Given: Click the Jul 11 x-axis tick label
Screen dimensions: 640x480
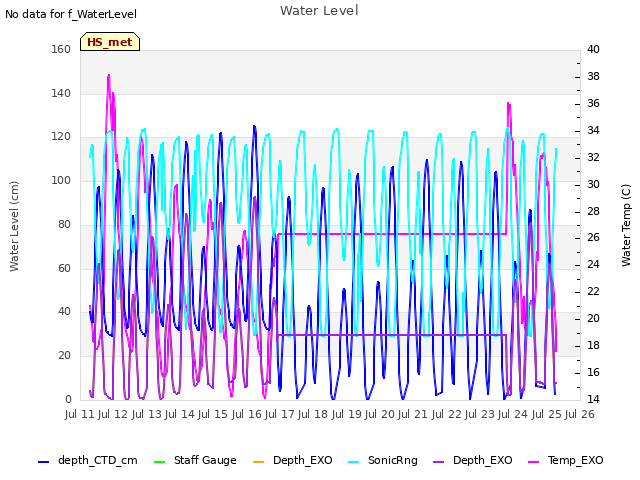Looking at the screenshot, I should (80, 414).
